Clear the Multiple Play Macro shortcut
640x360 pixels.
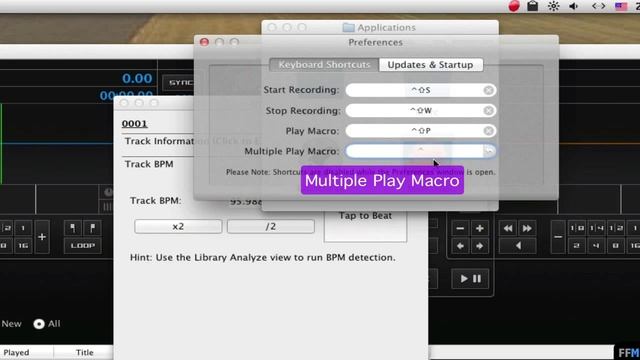pos(489,151)
